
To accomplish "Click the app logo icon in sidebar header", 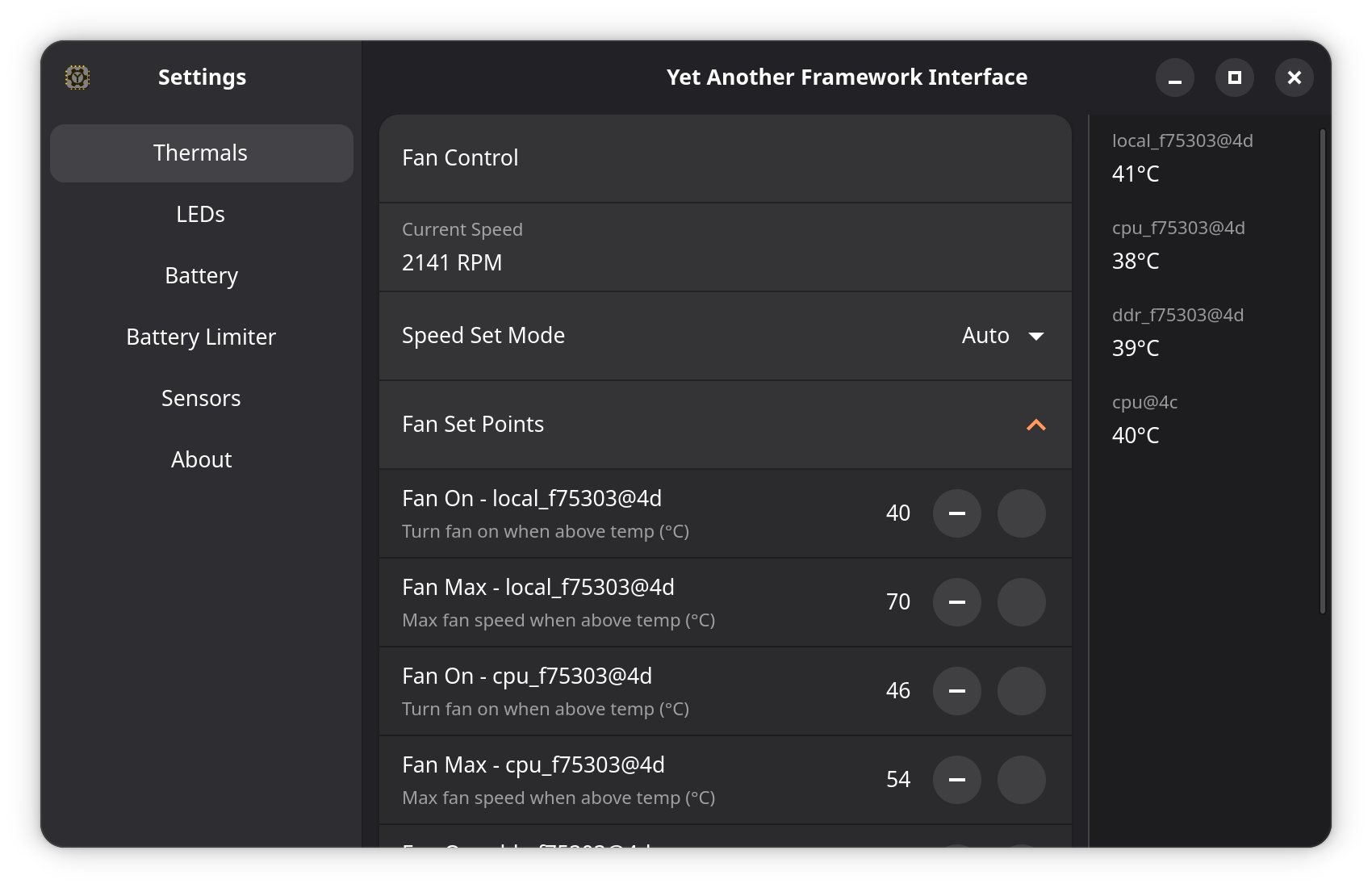I will click(x=77, y=77).
